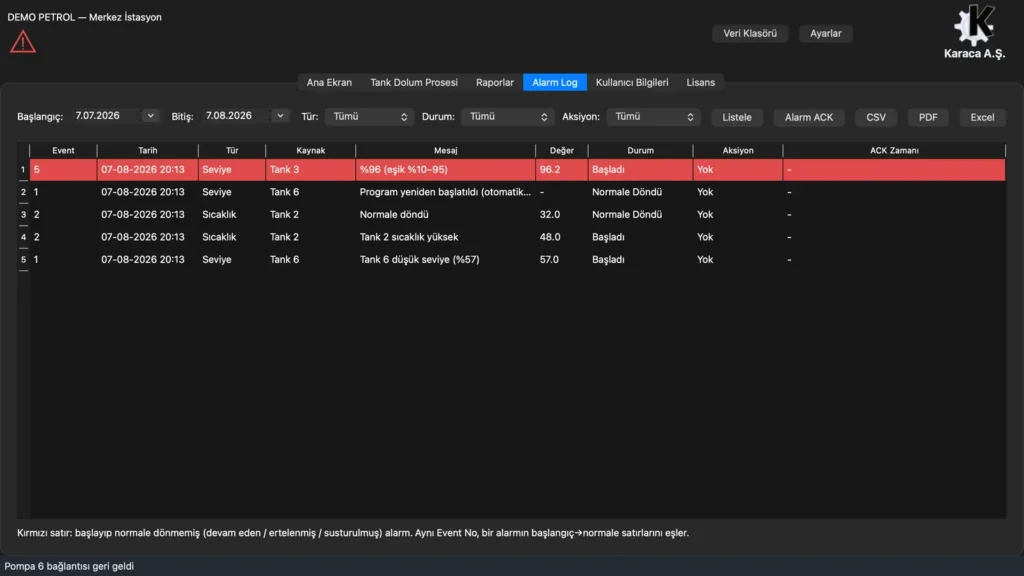
Task: Expand the Başlangıç date picker arrow
Action: pos(150,116)
